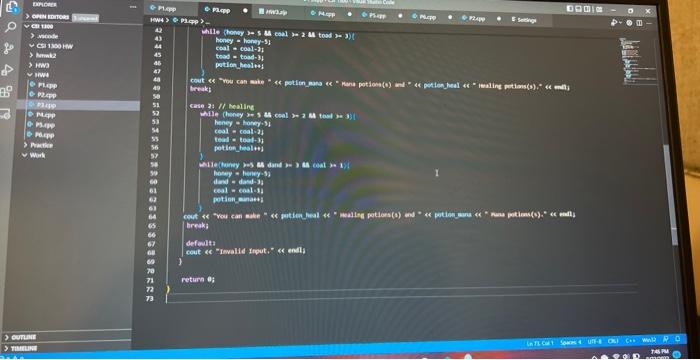
Task: Switch to the P6.cpp editor tab
Action: pyautogui.click(x=424, y=17)
